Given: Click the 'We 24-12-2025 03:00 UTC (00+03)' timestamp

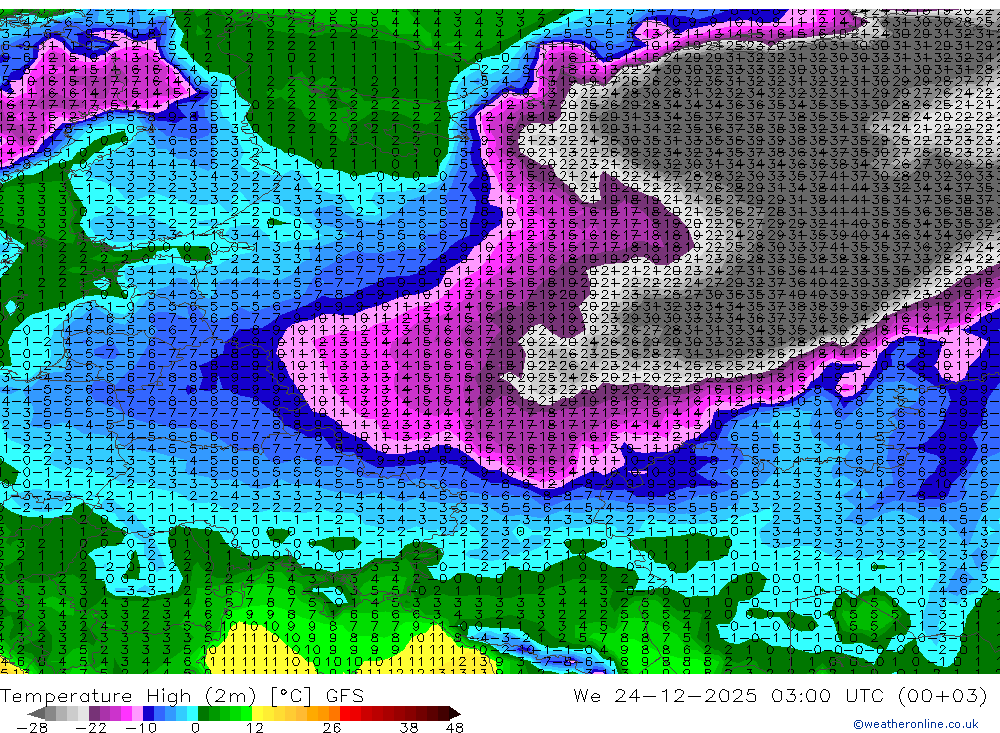Looking at the screenshot, I should pos(780,695).
